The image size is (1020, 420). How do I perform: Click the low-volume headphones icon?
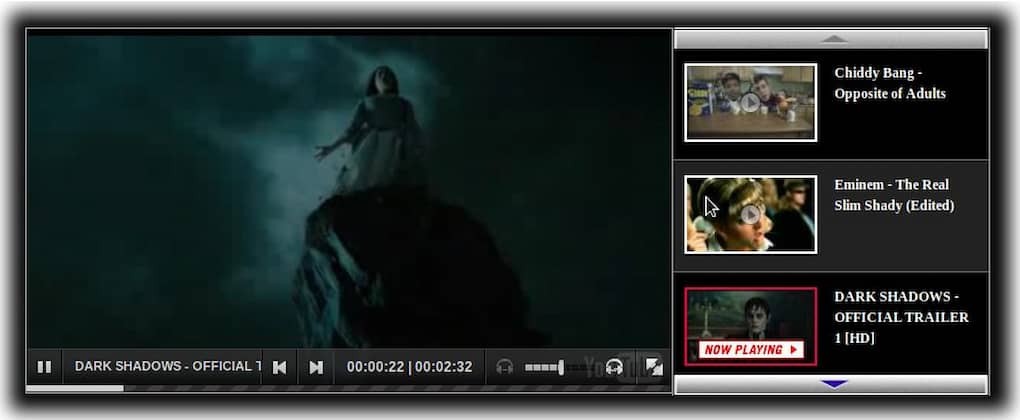tap(505, 367)
